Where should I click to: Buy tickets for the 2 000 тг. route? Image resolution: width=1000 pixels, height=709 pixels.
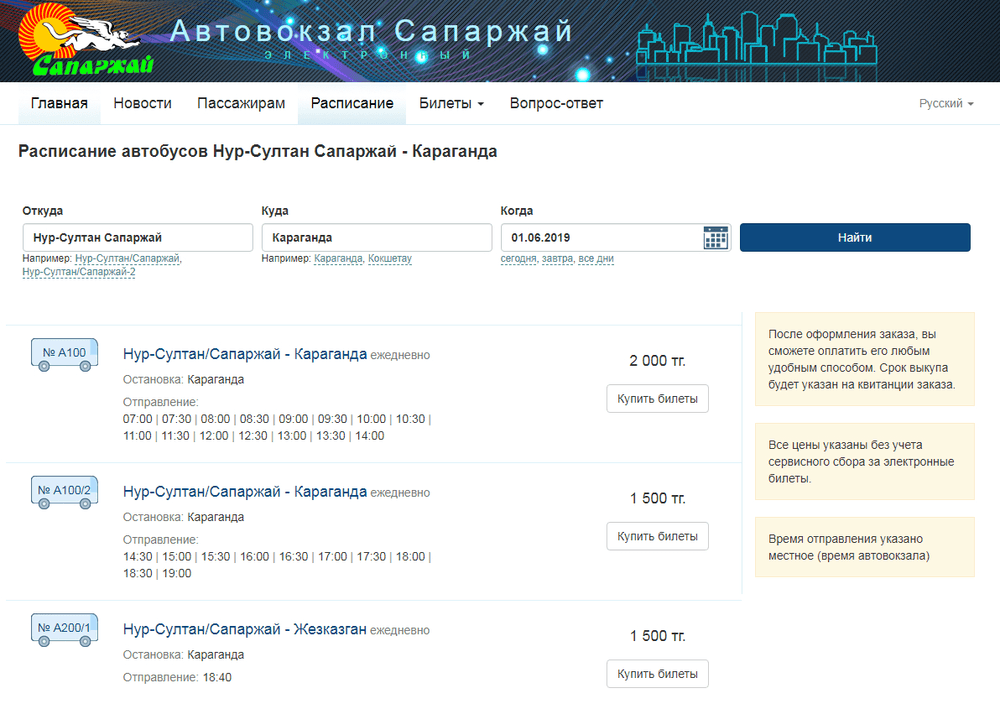click(658, 398)
